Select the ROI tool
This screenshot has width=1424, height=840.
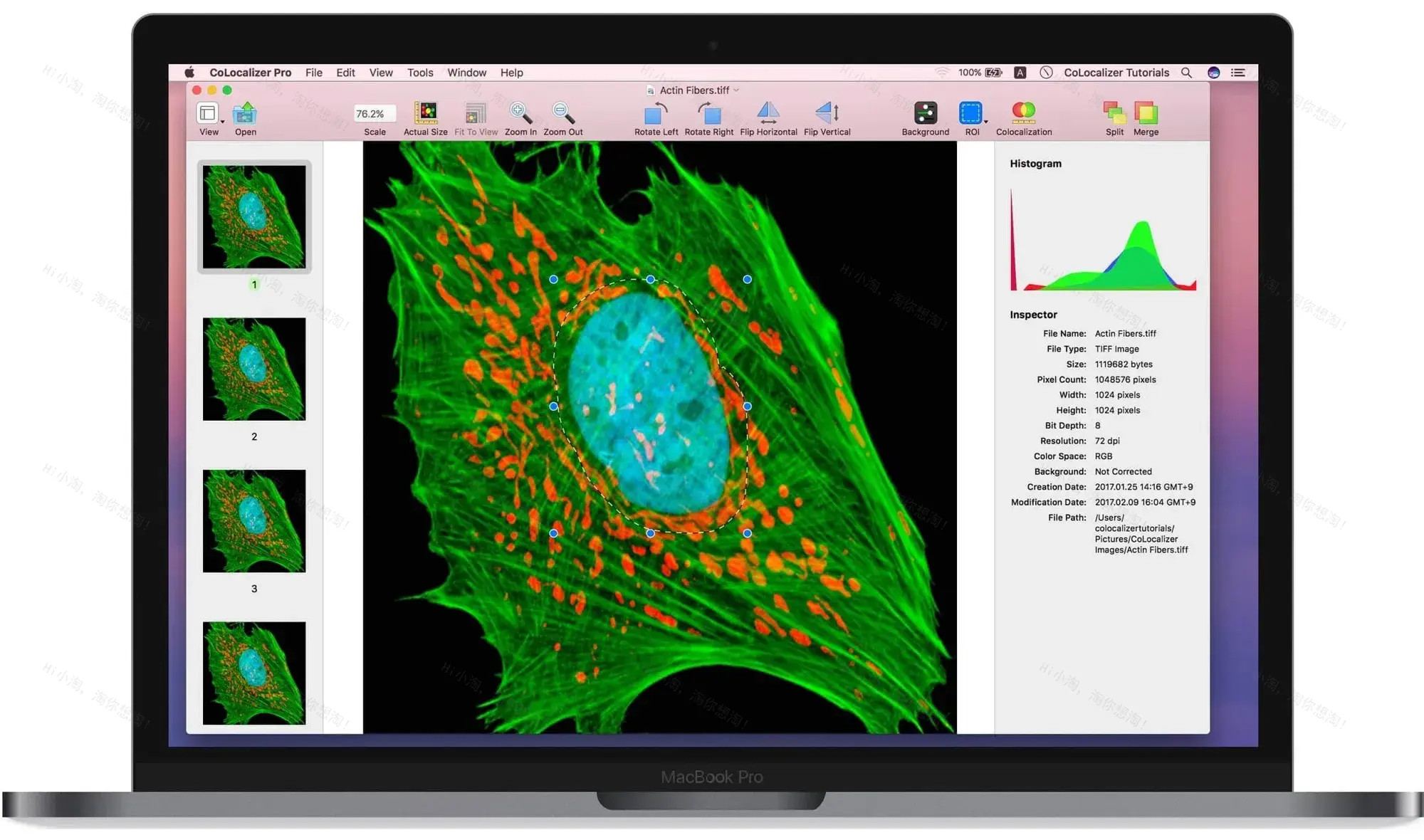pos(970,114)
